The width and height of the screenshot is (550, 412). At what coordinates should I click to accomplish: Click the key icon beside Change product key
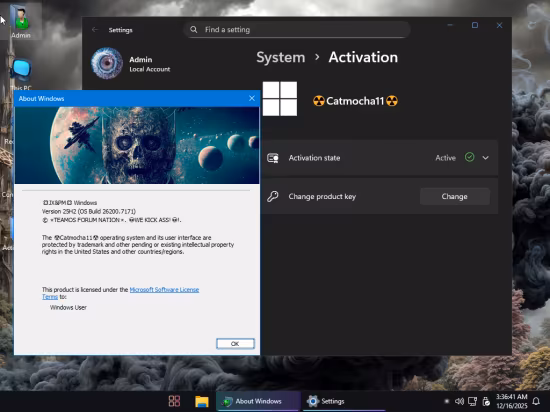273,196
